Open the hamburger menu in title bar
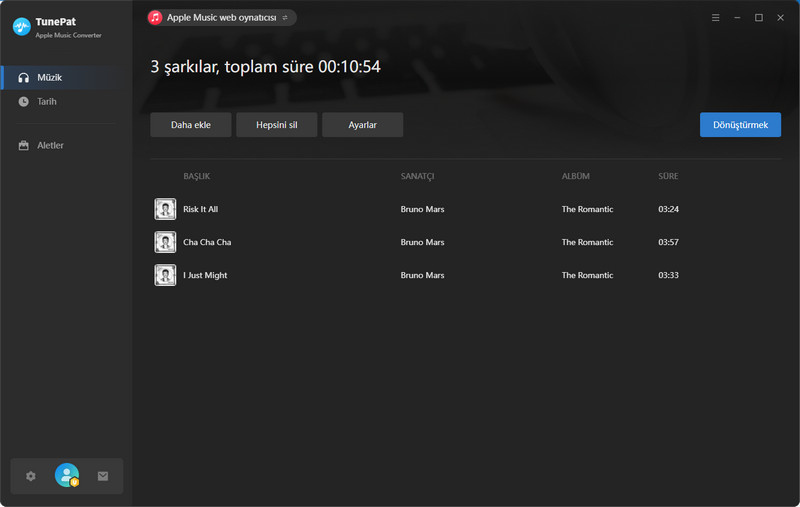This screenshot has width=800, height=507. coord(715,18)
